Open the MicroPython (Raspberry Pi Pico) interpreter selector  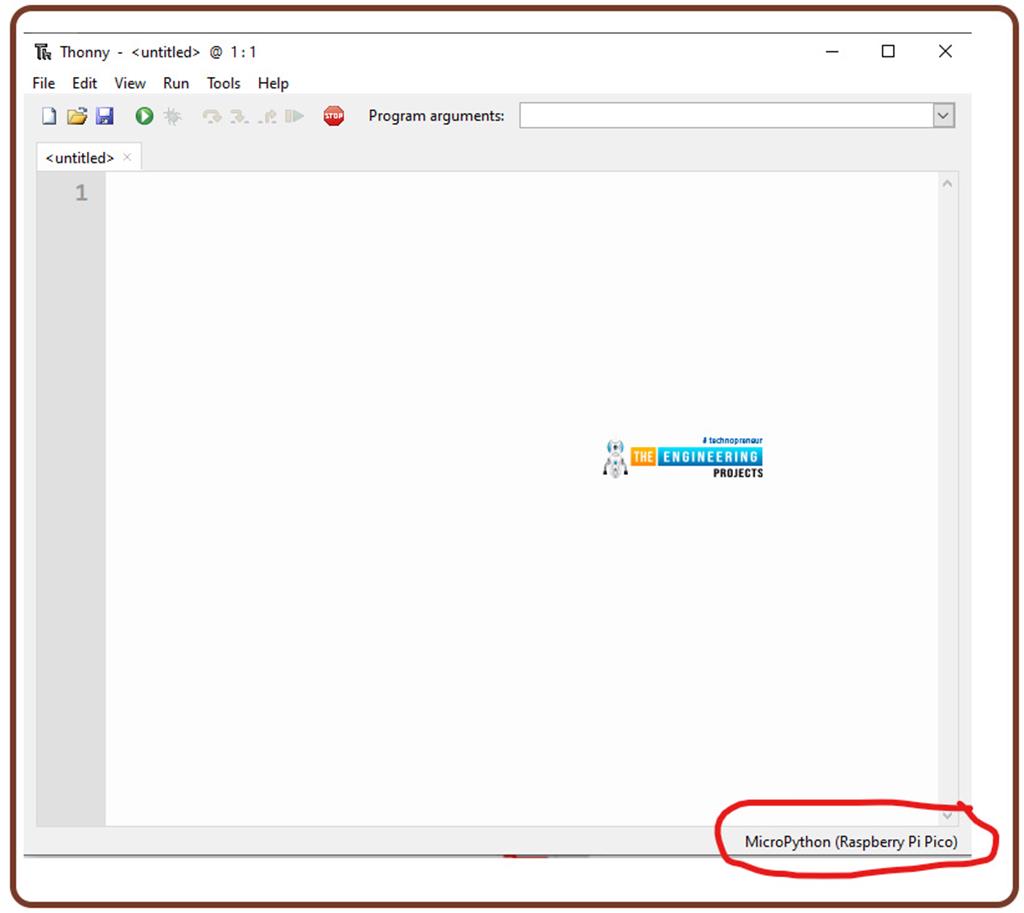tap(850, 842)
